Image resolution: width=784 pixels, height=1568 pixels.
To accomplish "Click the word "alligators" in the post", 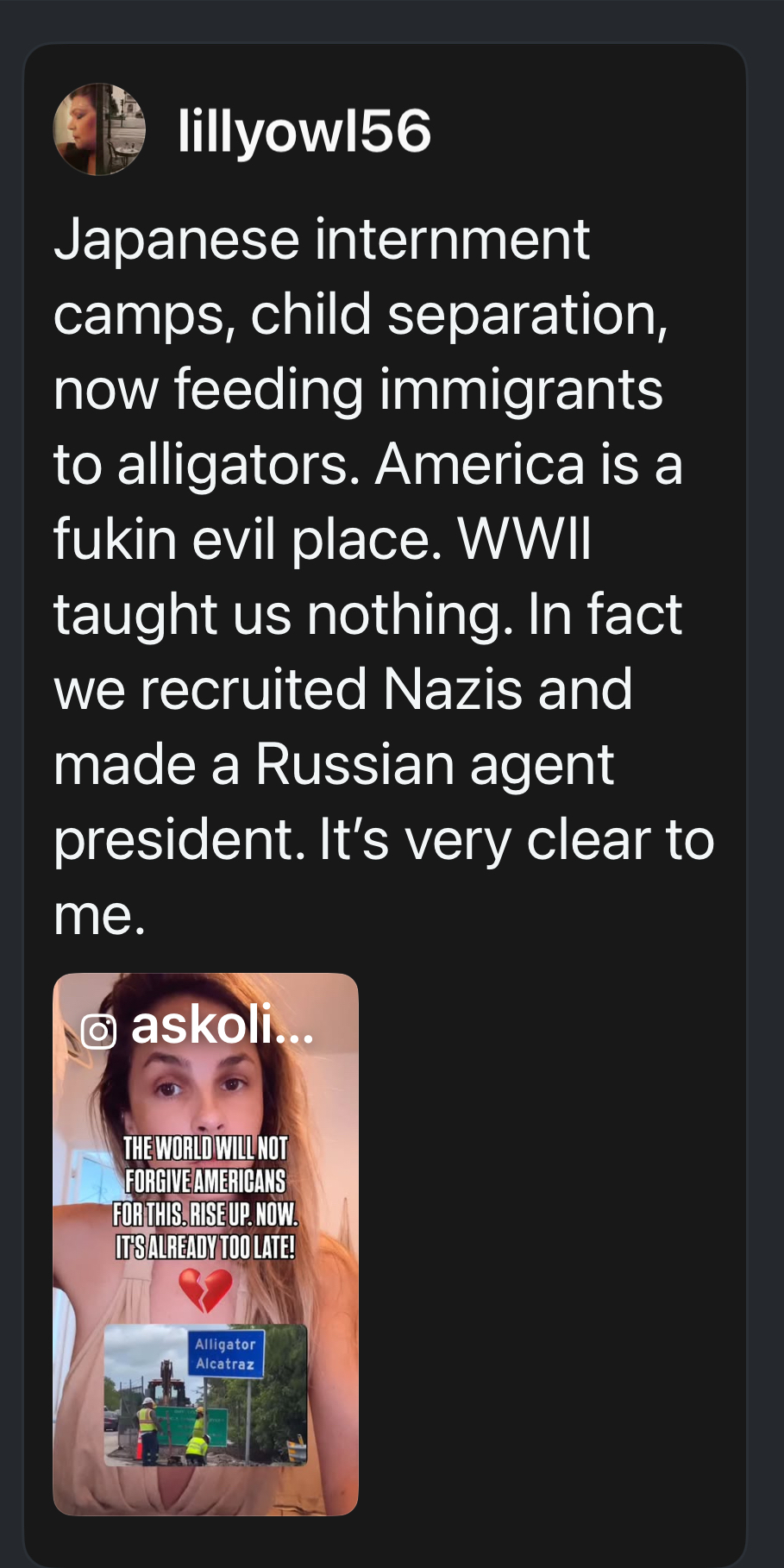I will (x=238, y=465).
